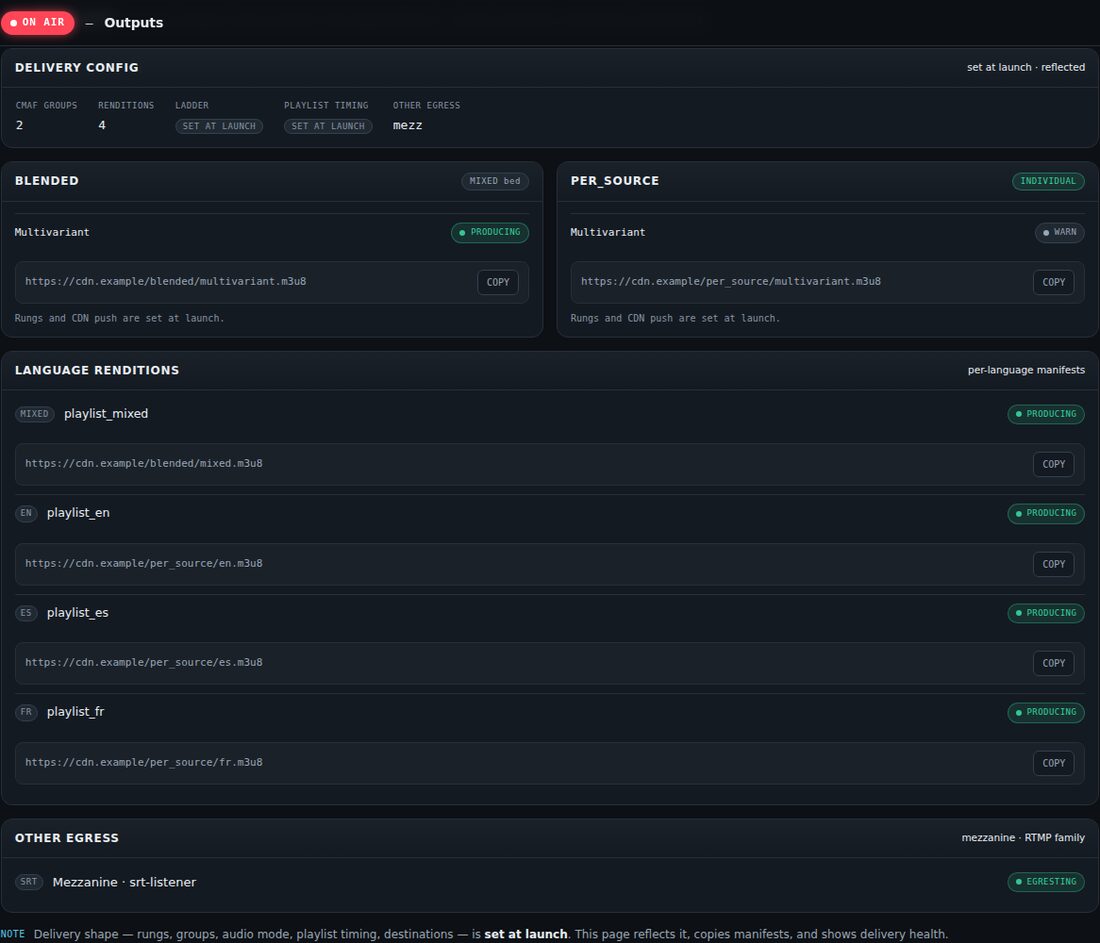
Task: Click the MIXED language tag
Action: [x=34, y=414]
